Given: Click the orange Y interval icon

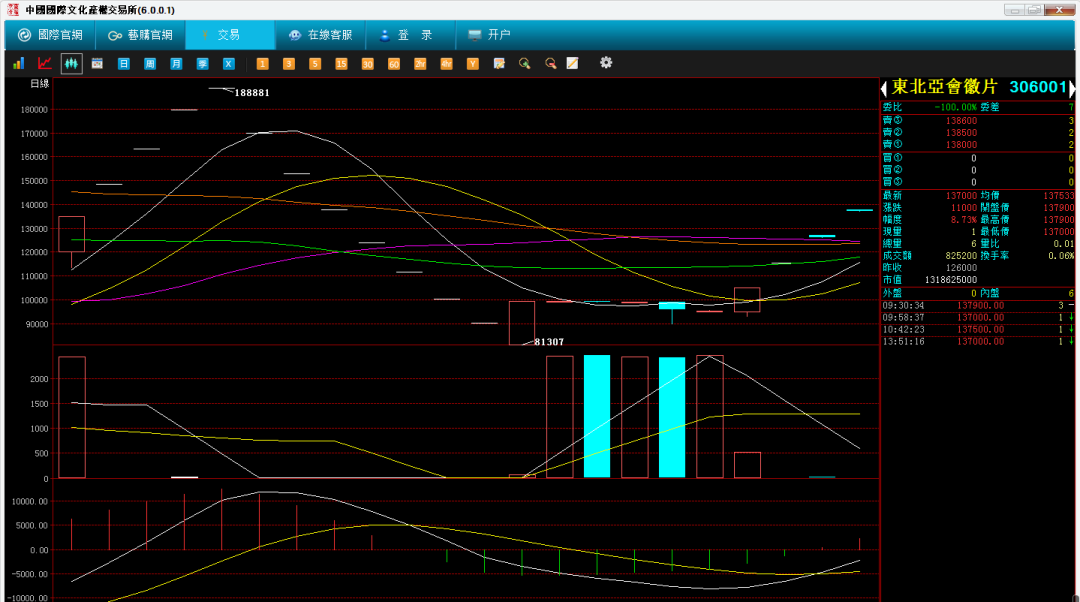Looking at the screenshot, I should [472, 63].
